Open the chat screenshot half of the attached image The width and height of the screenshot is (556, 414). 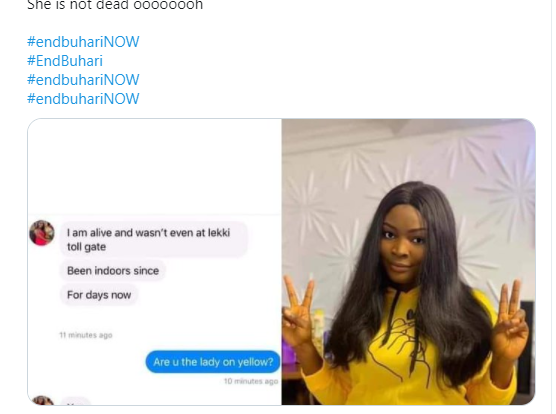[155, 262]
